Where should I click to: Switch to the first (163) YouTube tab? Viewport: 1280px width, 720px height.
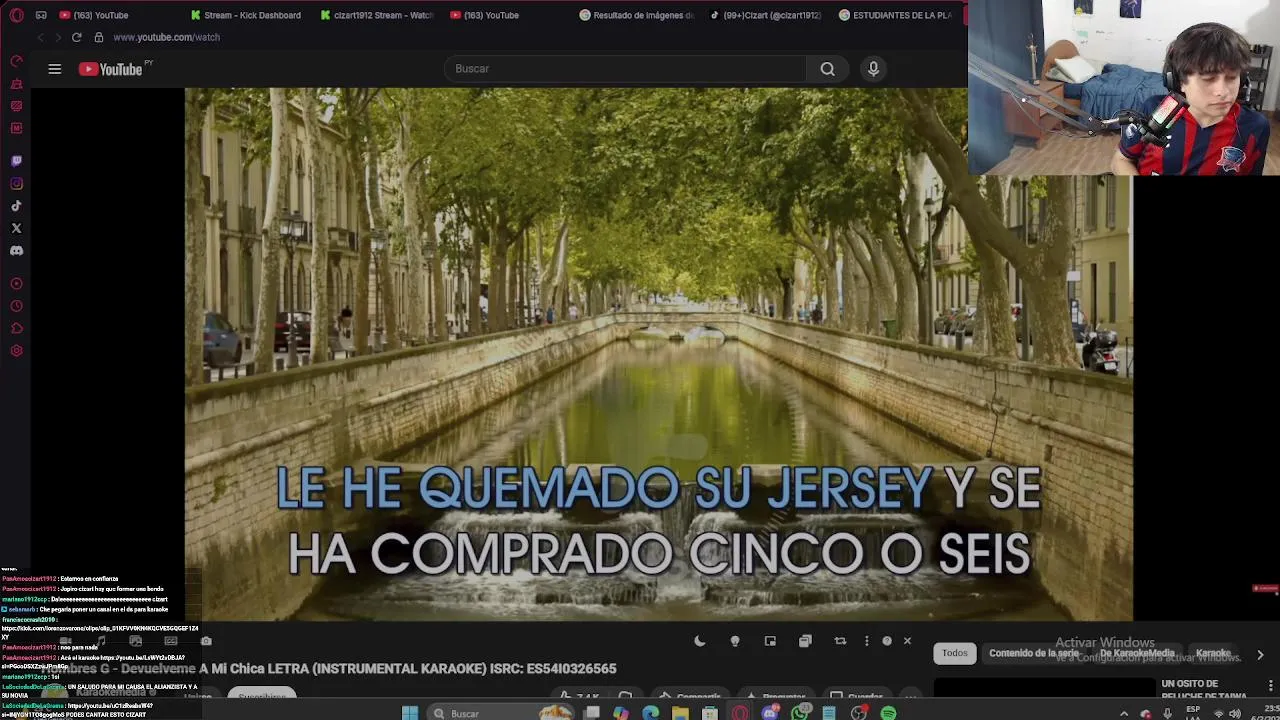tap(95, 15)
